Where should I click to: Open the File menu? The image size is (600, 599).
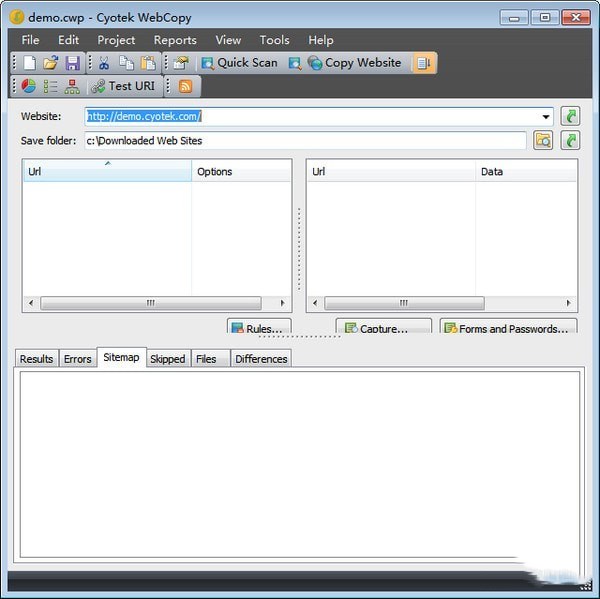pyautogui.click(x=30, y=40)
